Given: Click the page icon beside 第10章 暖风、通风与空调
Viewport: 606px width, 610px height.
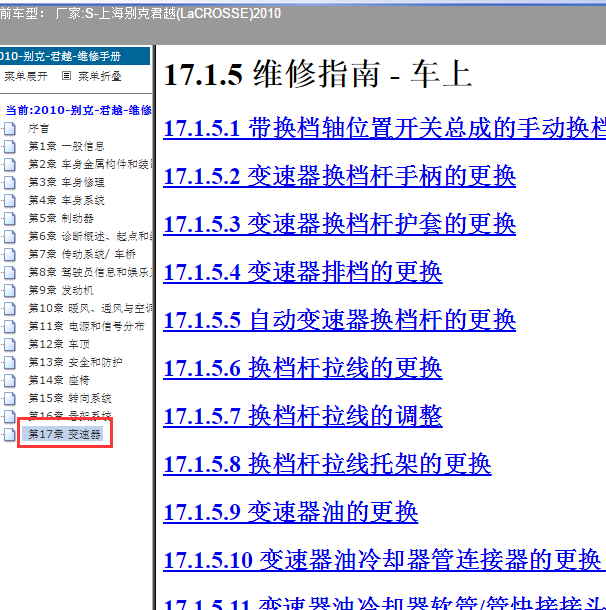Looking at the screenshot, I should tap(10, 309).
